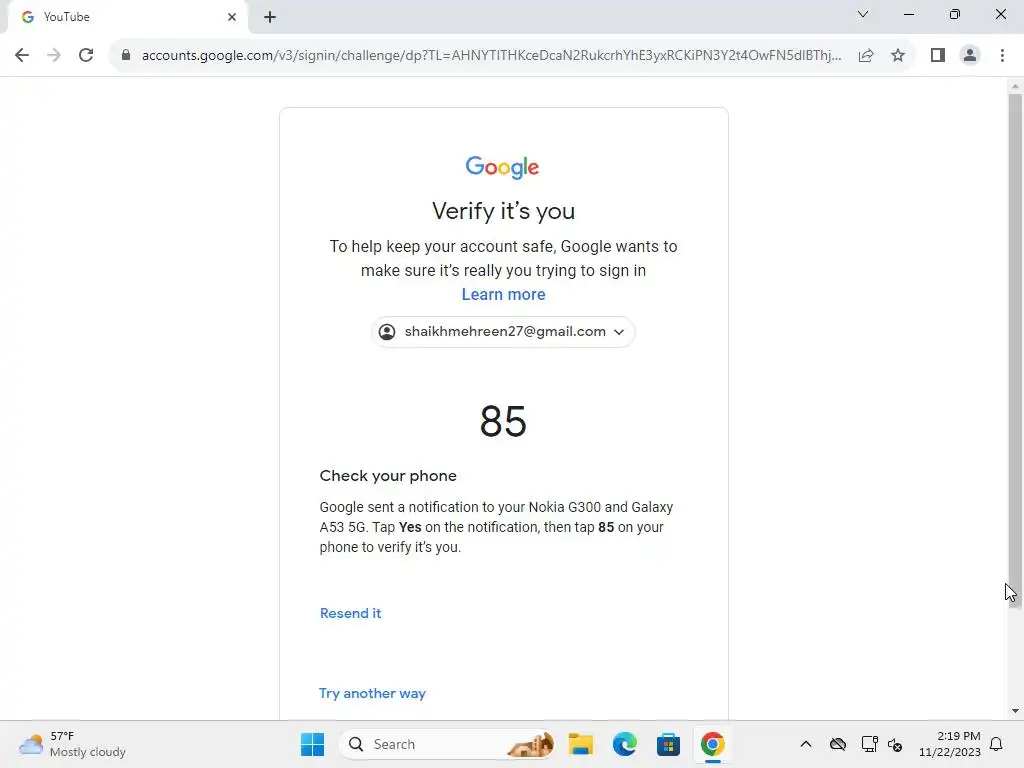Image resolution: width=1024 pixels, height=768 pixels.
Task: Open tab search chevron
Action: point(863,14)
